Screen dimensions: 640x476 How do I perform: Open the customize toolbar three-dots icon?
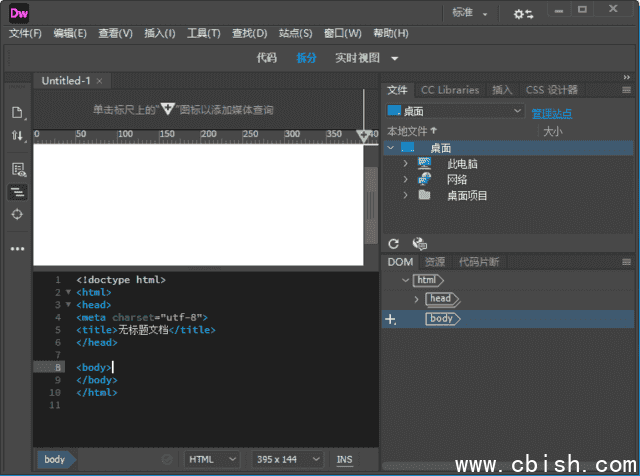[x=17, y=249]
